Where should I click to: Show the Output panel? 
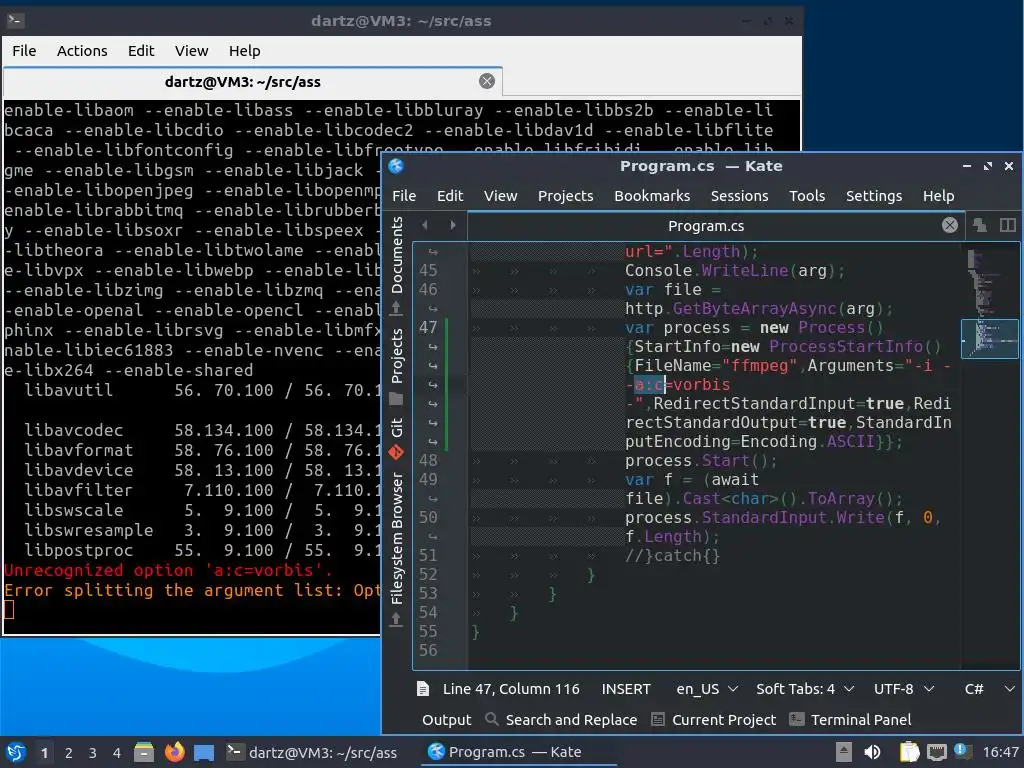pos(446,720)
